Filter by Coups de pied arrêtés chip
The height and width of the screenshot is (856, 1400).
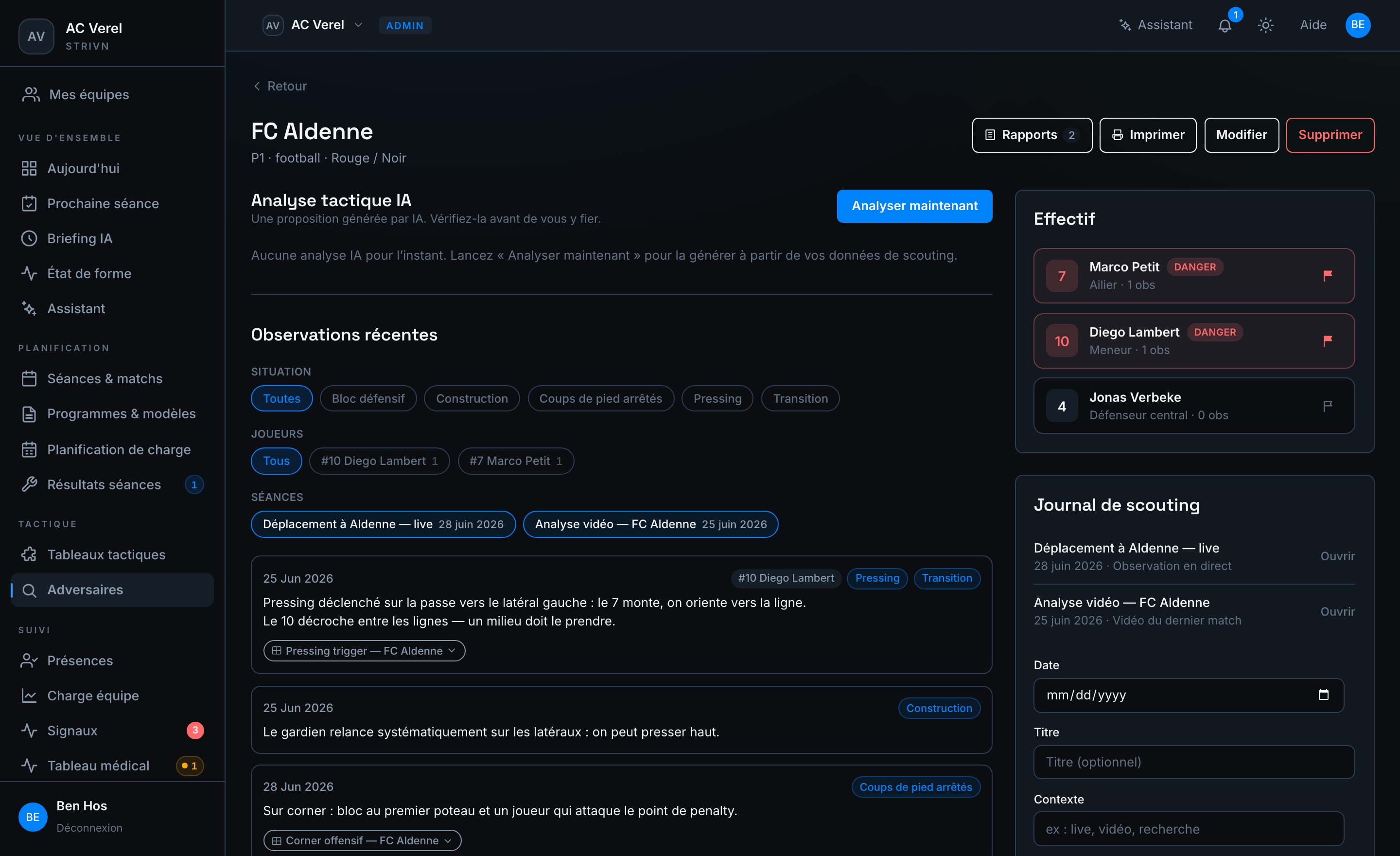pyautogui.click(x=600, y=398)
